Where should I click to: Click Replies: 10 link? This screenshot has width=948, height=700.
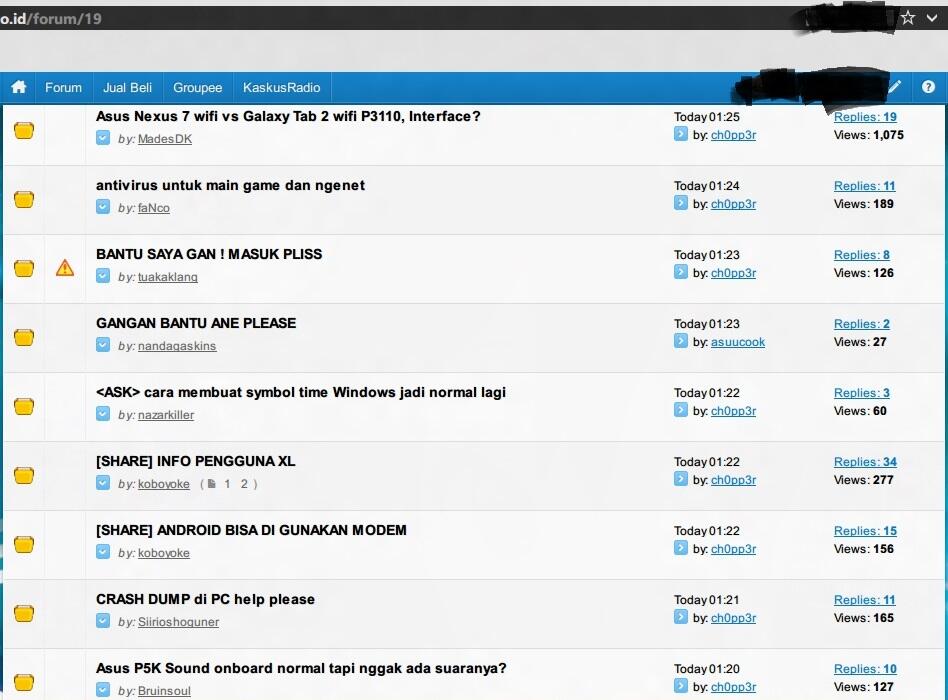pyautogui.click(x=865, y=669)
